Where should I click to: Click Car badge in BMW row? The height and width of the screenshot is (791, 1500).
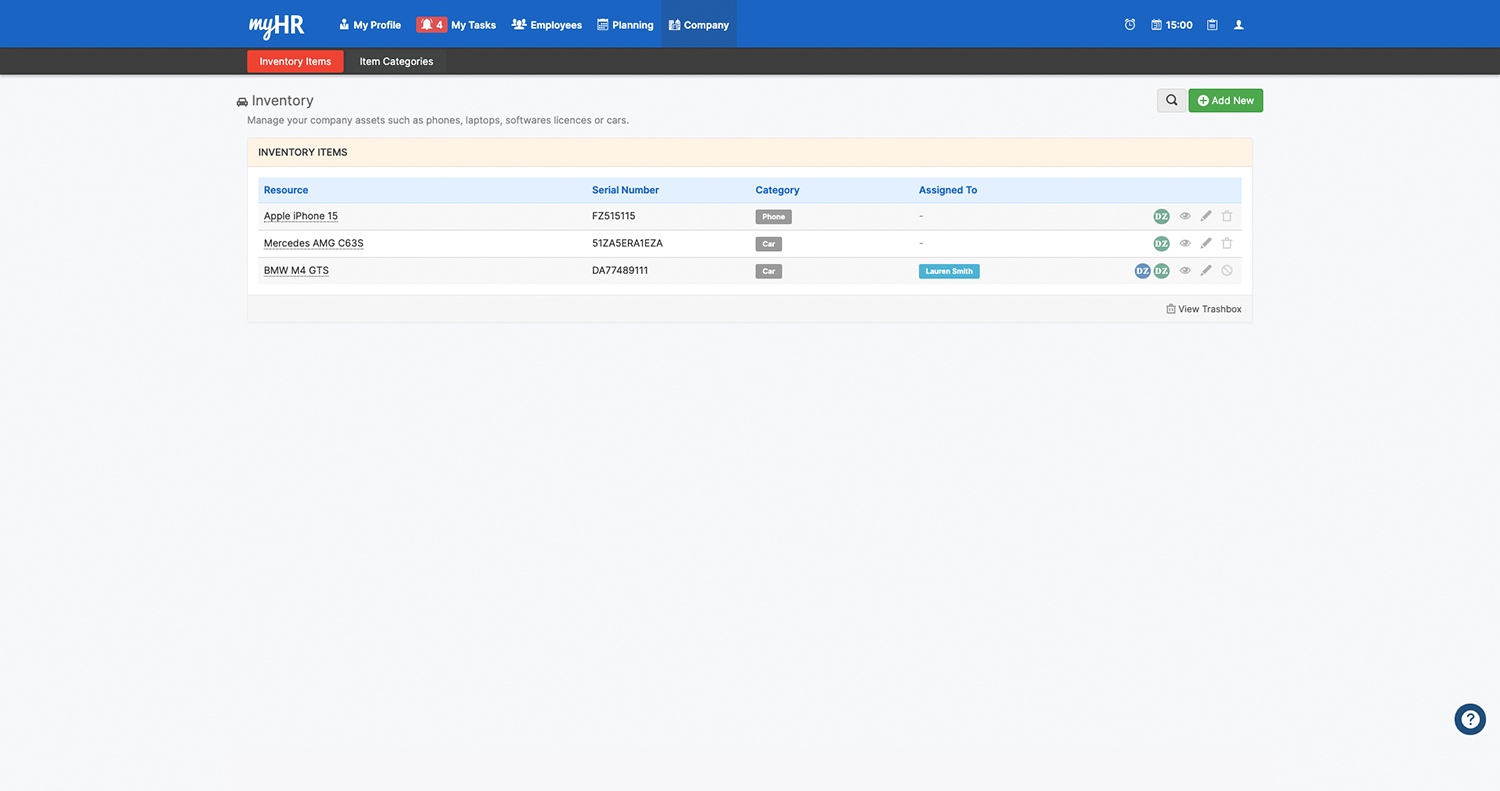click(x=769, y=271)
